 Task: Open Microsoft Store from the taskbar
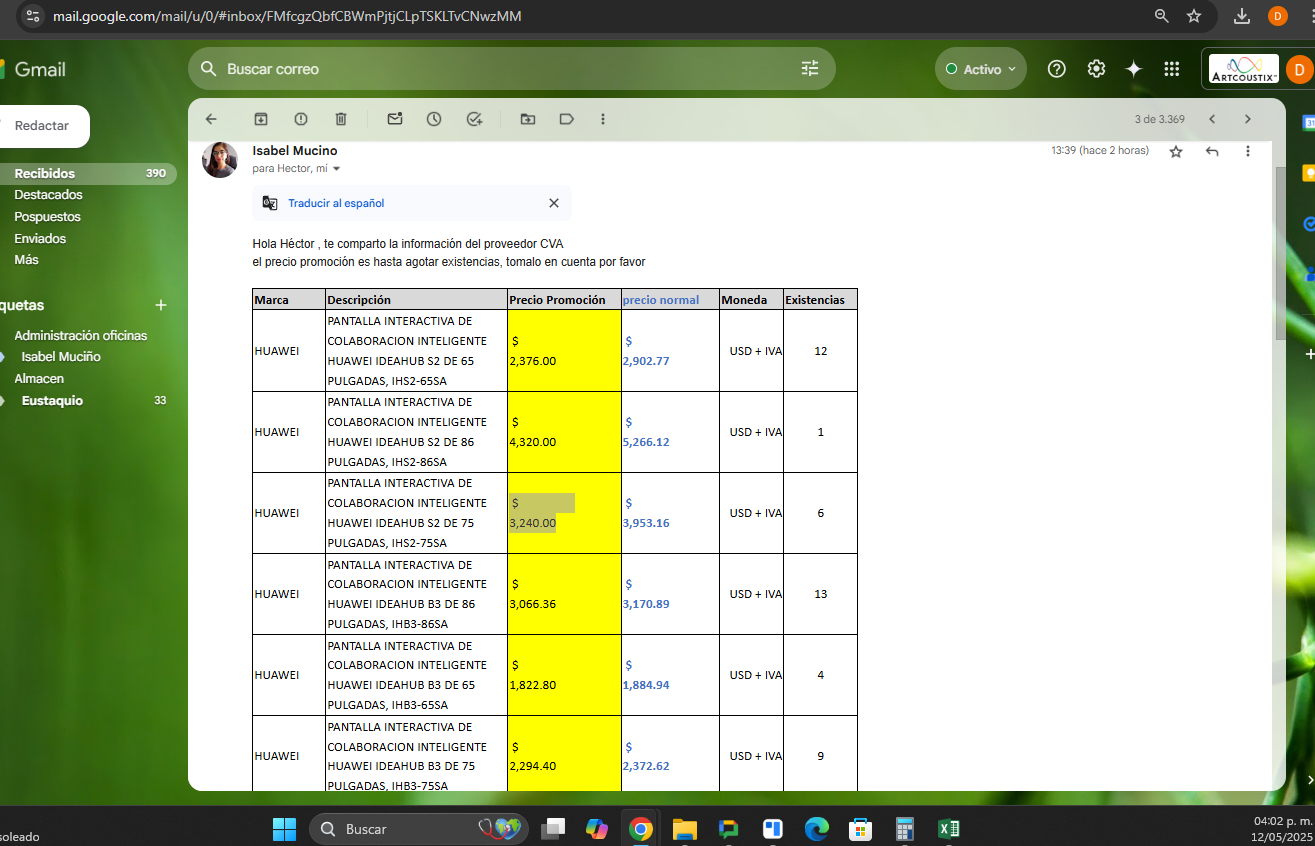(860, 829)
